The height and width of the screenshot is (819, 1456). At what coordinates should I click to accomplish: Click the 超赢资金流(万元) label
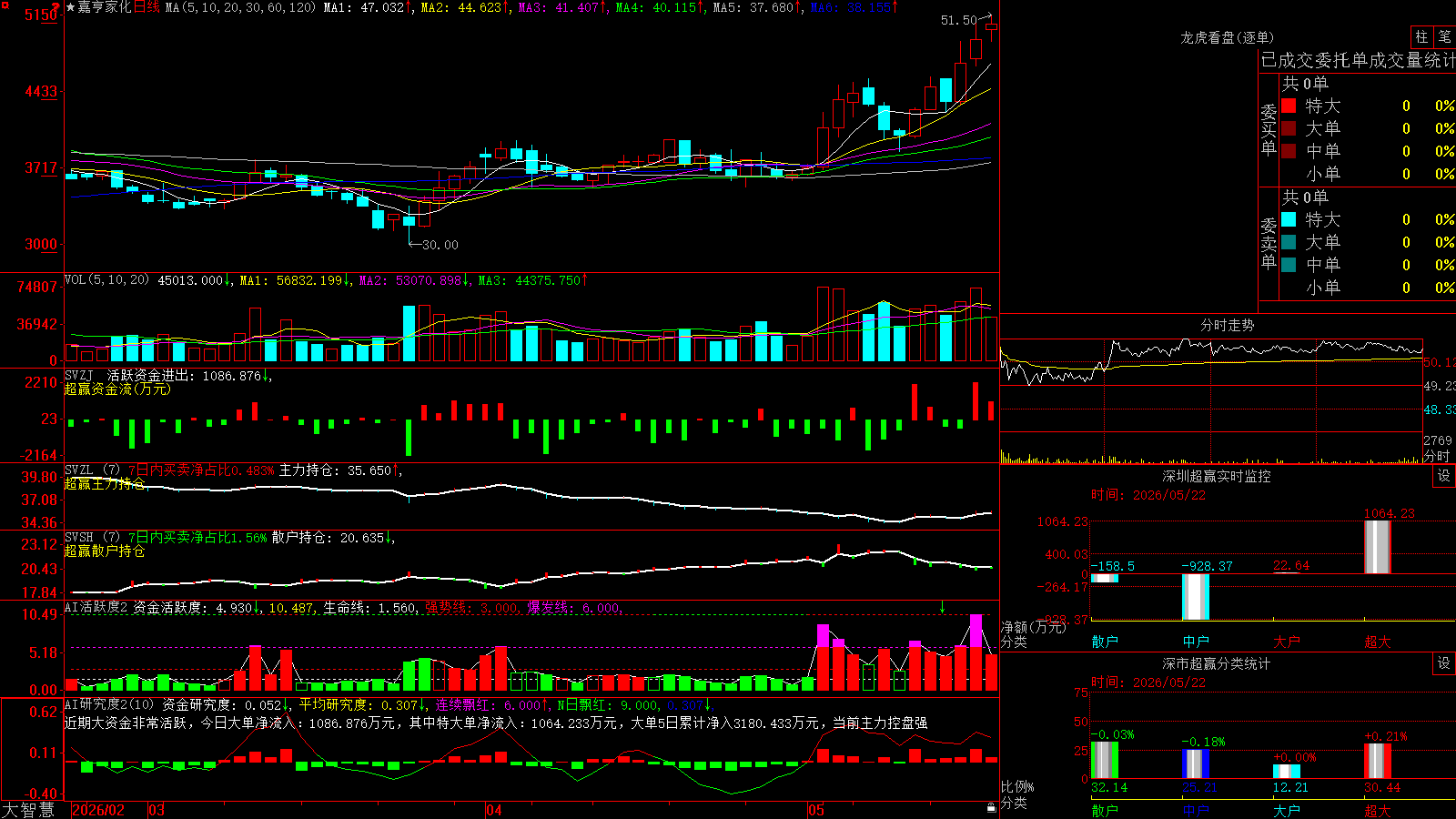coord(117,389)
